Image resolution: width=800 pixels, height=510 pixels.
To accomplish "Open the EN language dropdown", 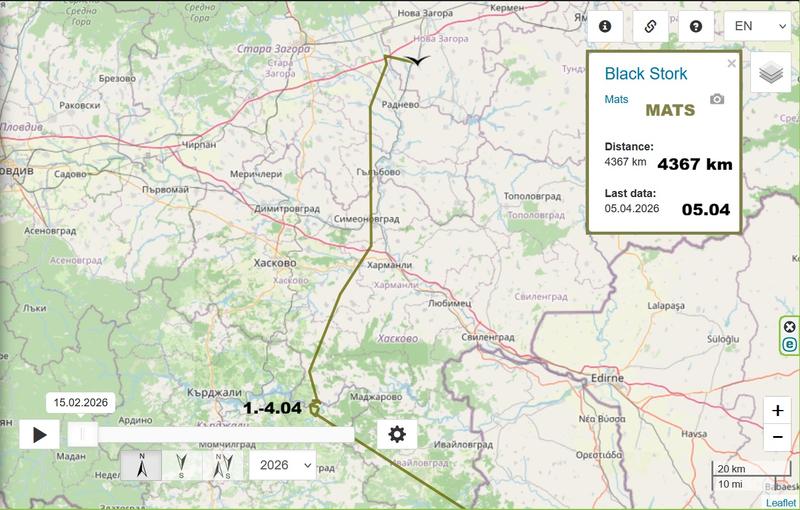I will click(758, 27).
